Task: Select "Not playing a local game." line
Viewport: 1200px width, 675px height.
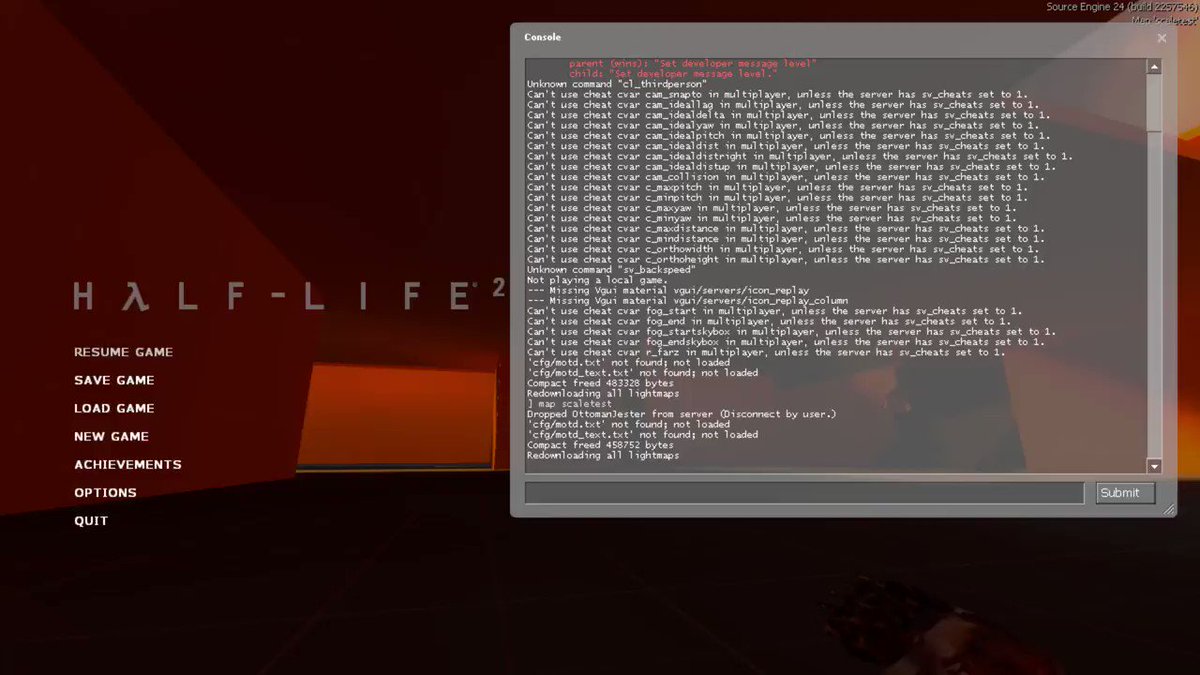Action: [596, 280]
